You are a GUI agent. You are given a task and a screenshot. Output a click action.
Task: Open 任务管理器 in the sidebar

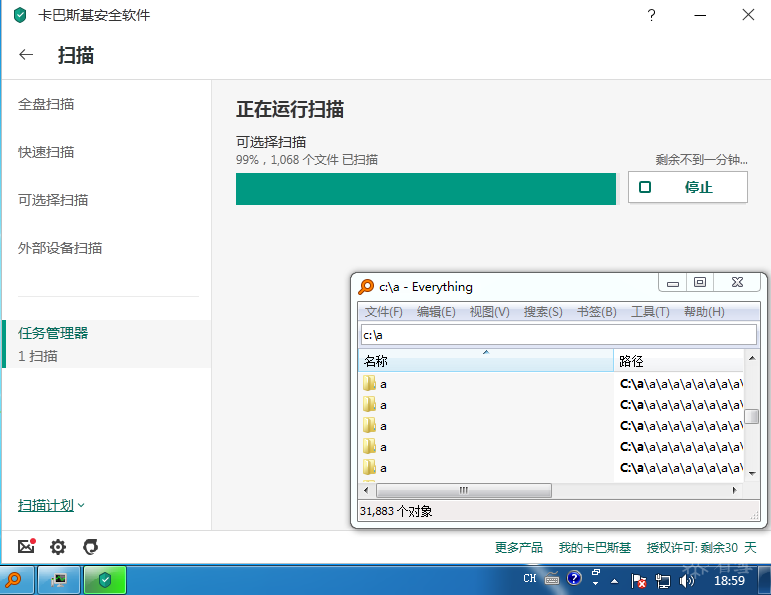pyautogui.click(x=53, y=333)
